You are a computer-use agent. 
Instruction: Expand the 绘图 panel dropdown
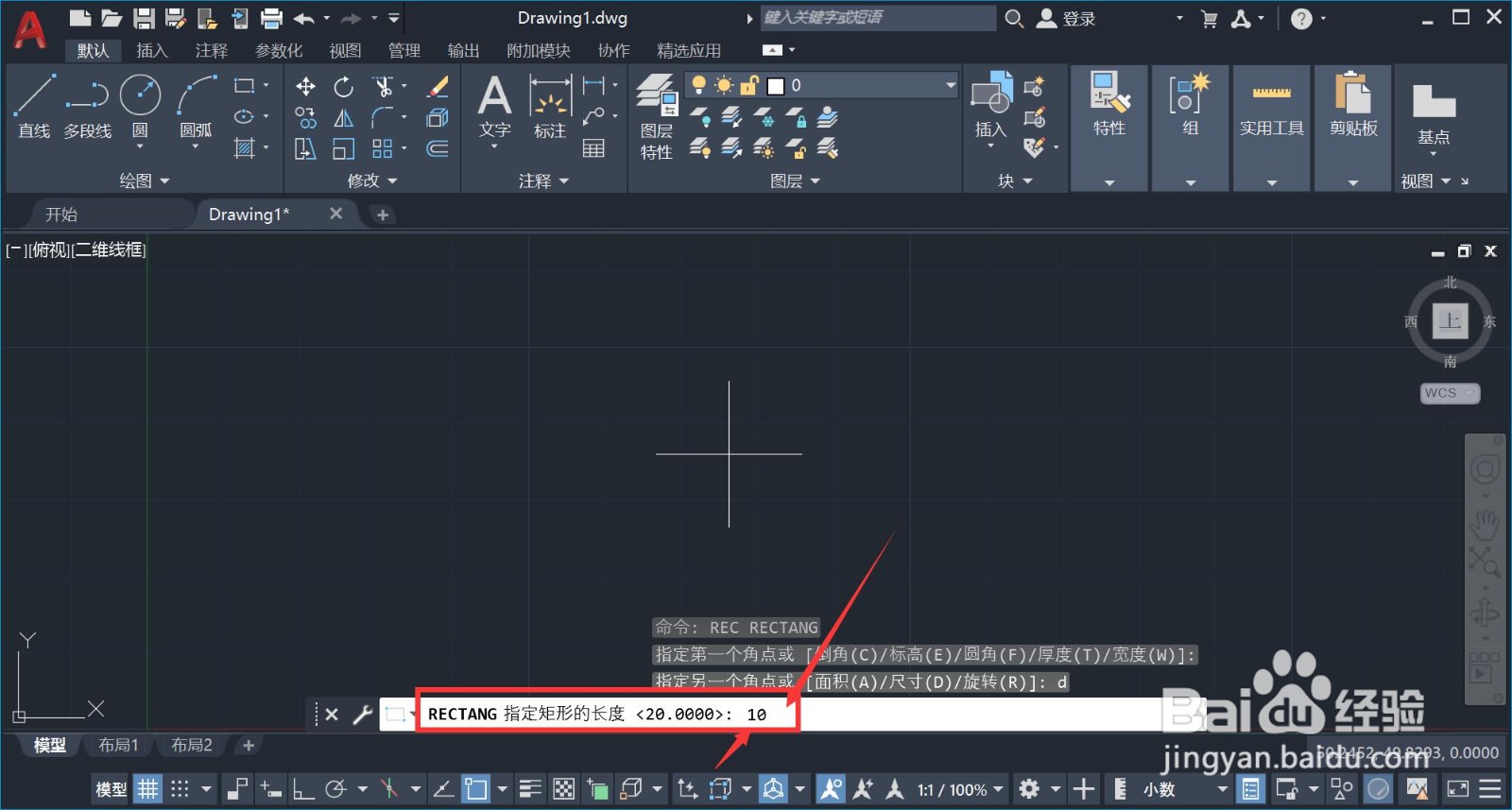[145, 181]
